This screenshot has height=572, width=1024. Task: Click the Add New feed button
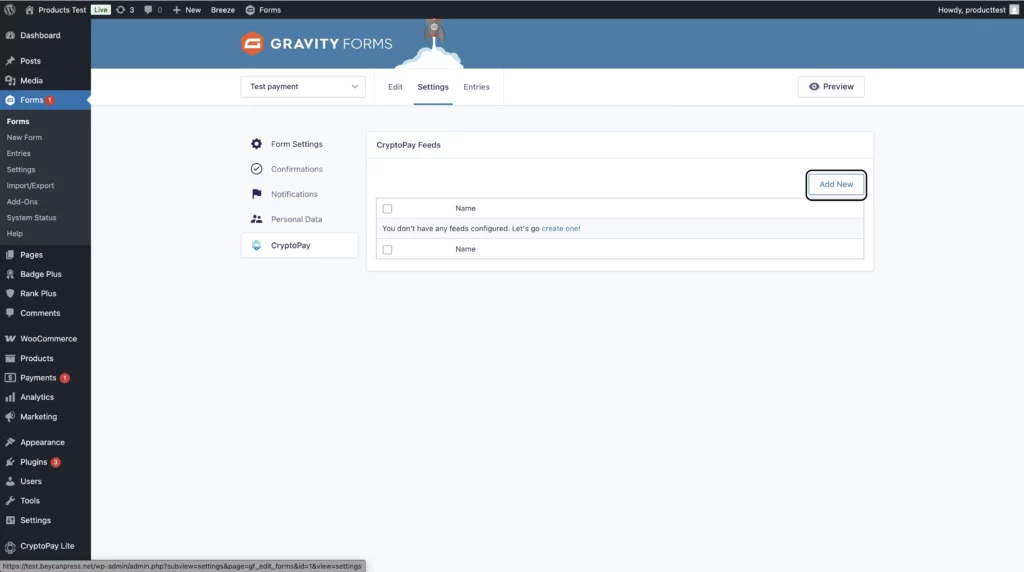click(836, 185)
